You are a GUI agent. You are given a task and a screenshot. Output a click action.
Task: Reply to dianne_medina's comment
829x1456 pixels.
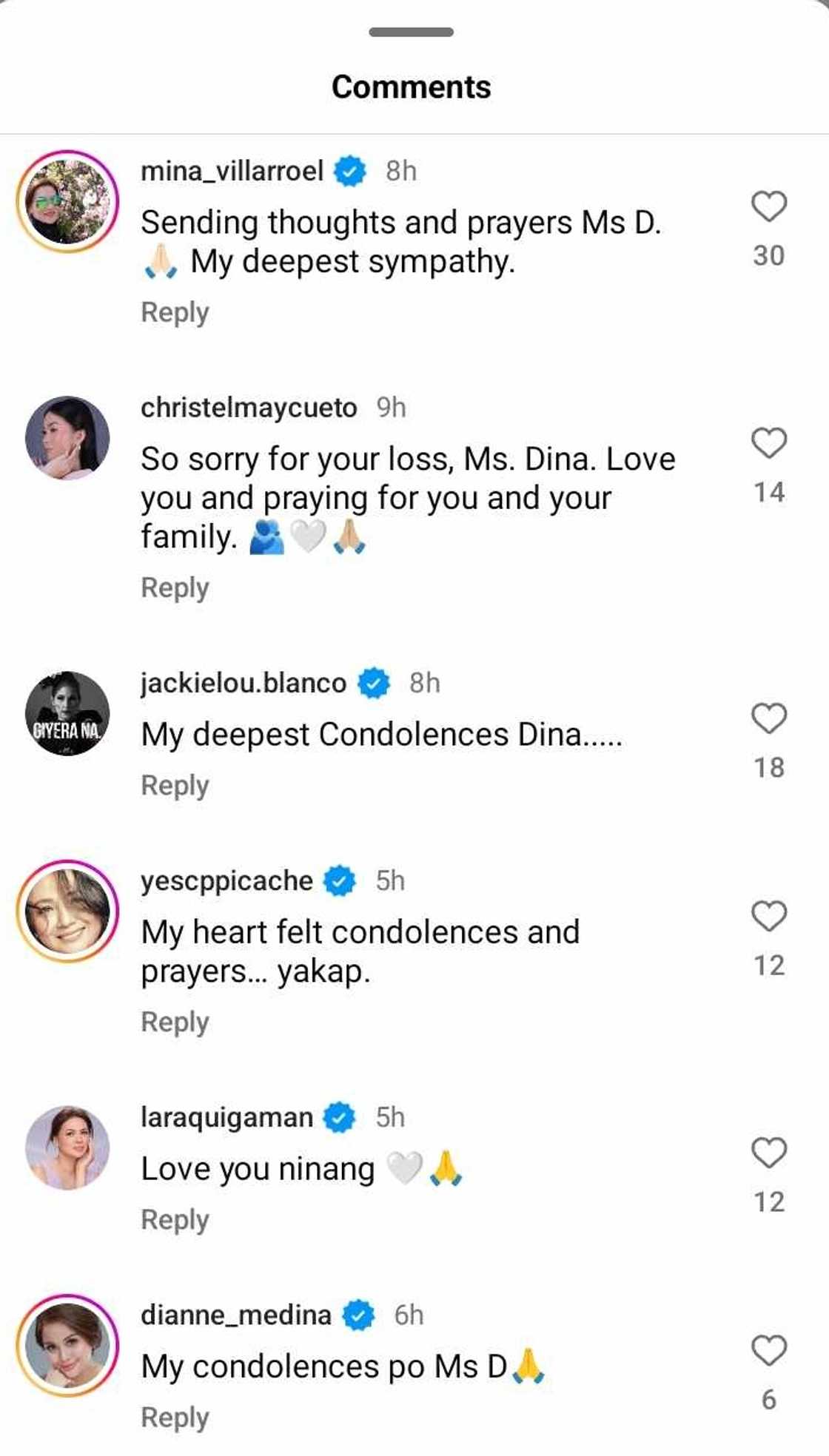175,1418
